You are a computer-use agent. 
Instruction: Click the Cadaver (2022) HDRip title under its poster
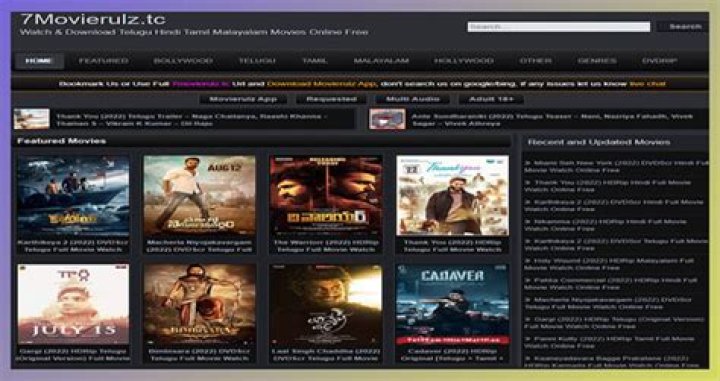[x=452, y=355]
